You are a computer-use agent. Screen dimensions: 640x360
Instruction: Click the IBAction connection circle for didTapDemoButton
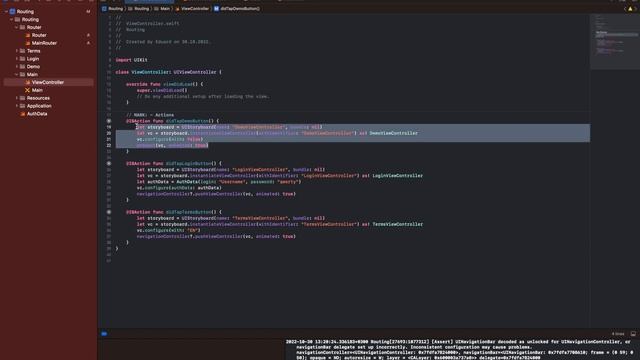coord(109,121)
